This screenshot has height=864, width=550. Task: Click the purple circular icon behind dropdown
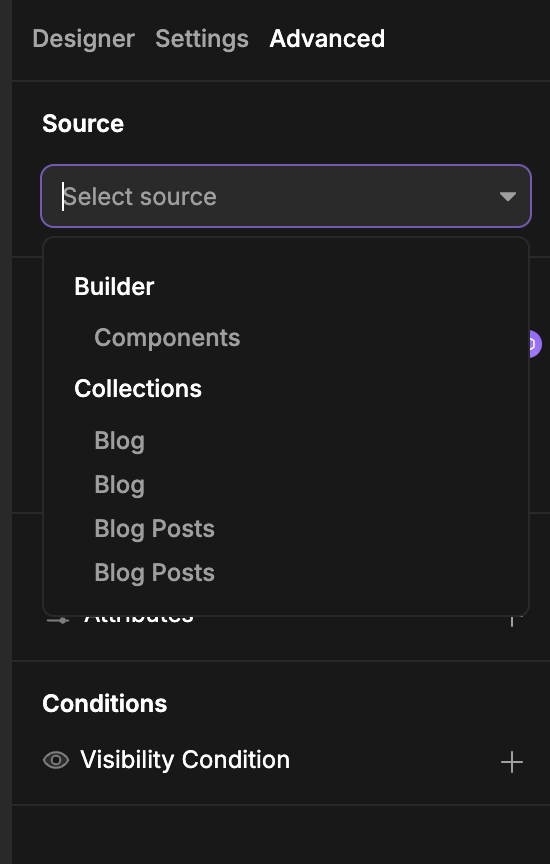(535, 344)
